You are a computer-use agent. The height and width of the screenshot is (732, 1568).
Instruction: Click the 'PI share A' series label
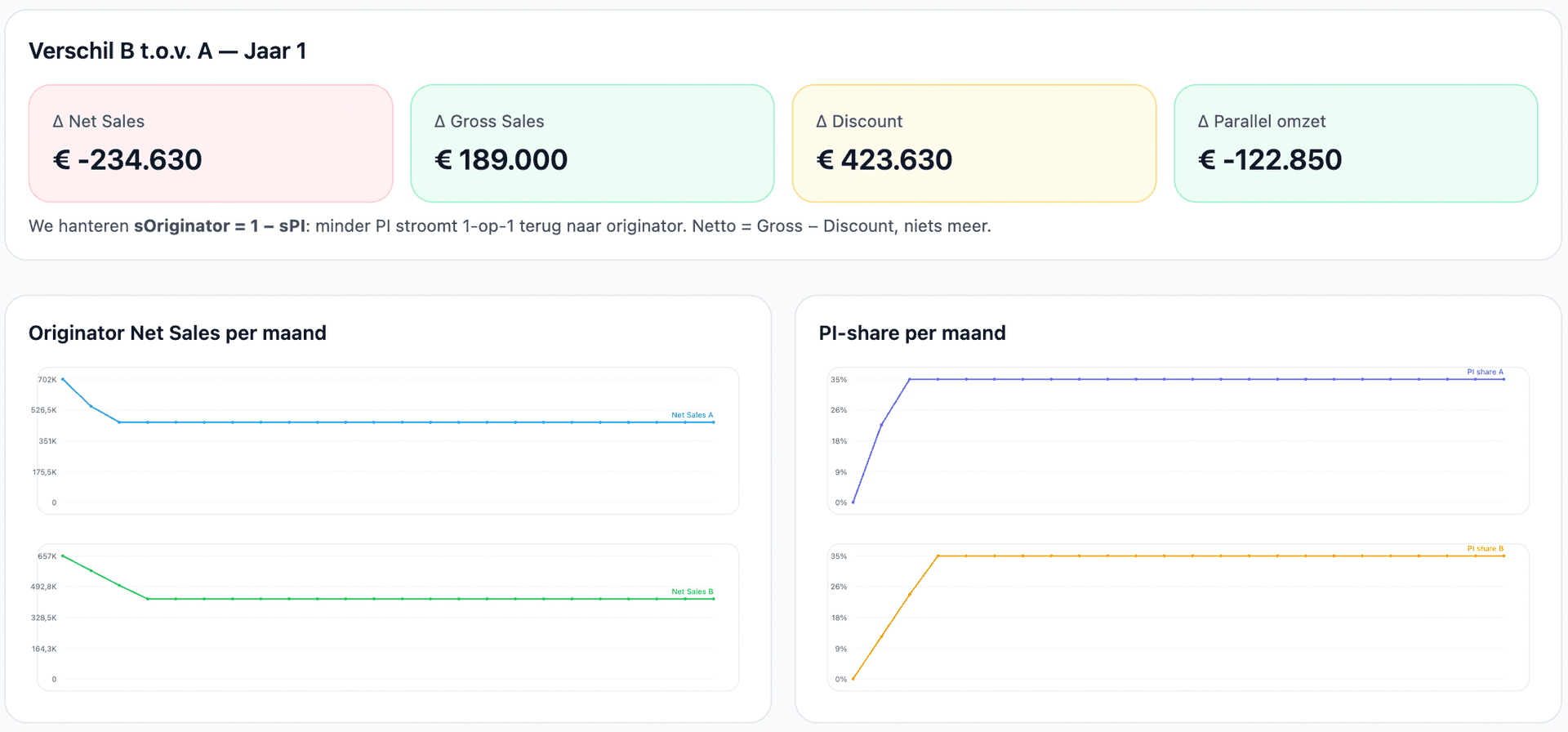click(x=1485, y=372)
